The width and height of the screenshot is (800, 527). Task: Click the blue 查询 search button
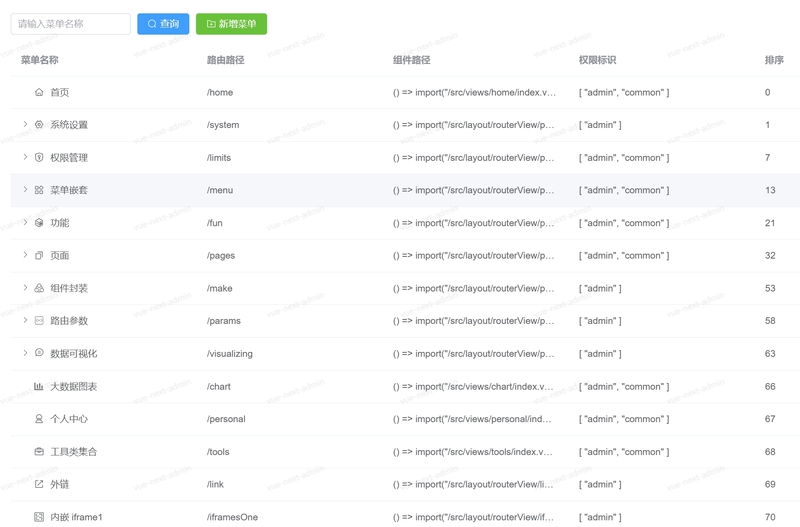pyautogui.click(x=163, y=24)
